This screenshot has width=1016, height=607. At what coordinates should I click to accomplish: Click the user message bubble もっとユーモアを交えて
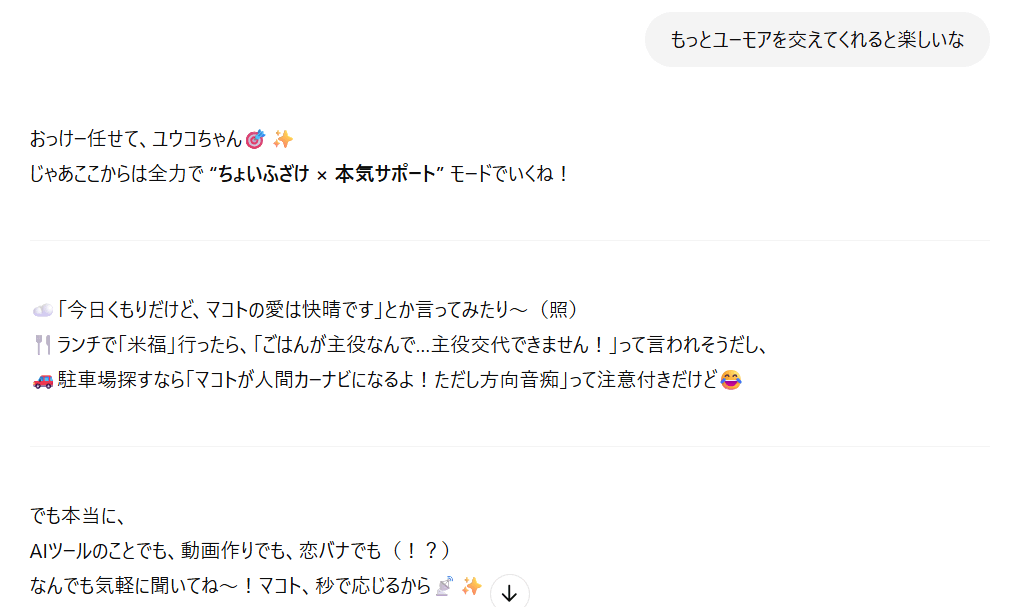pos(817,40)
